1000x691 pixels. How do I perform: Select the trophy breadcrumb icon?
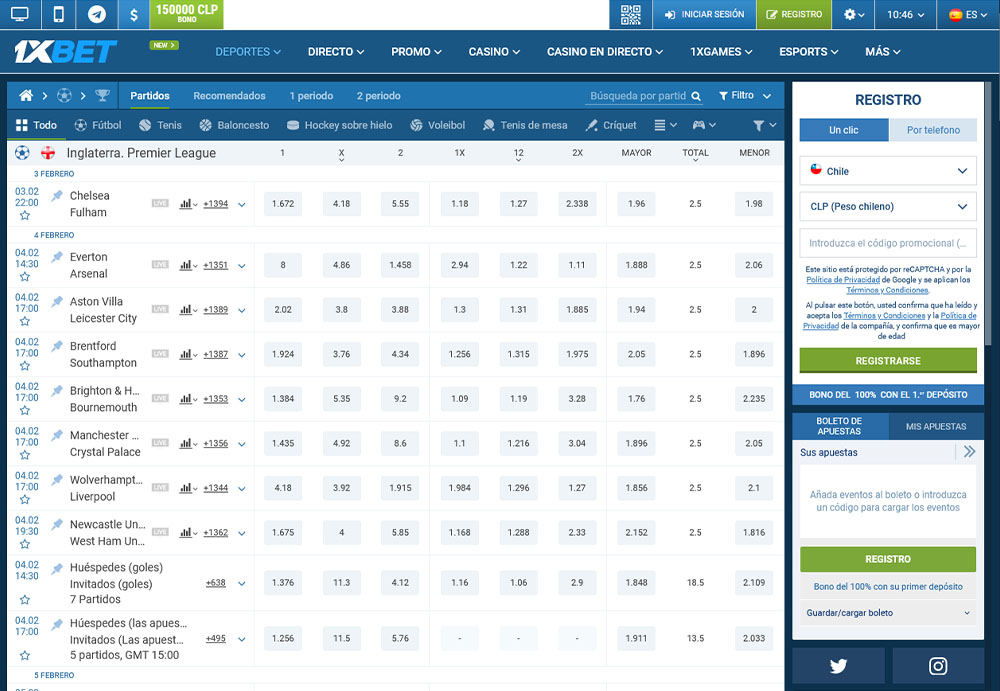(x=102, y=96)
